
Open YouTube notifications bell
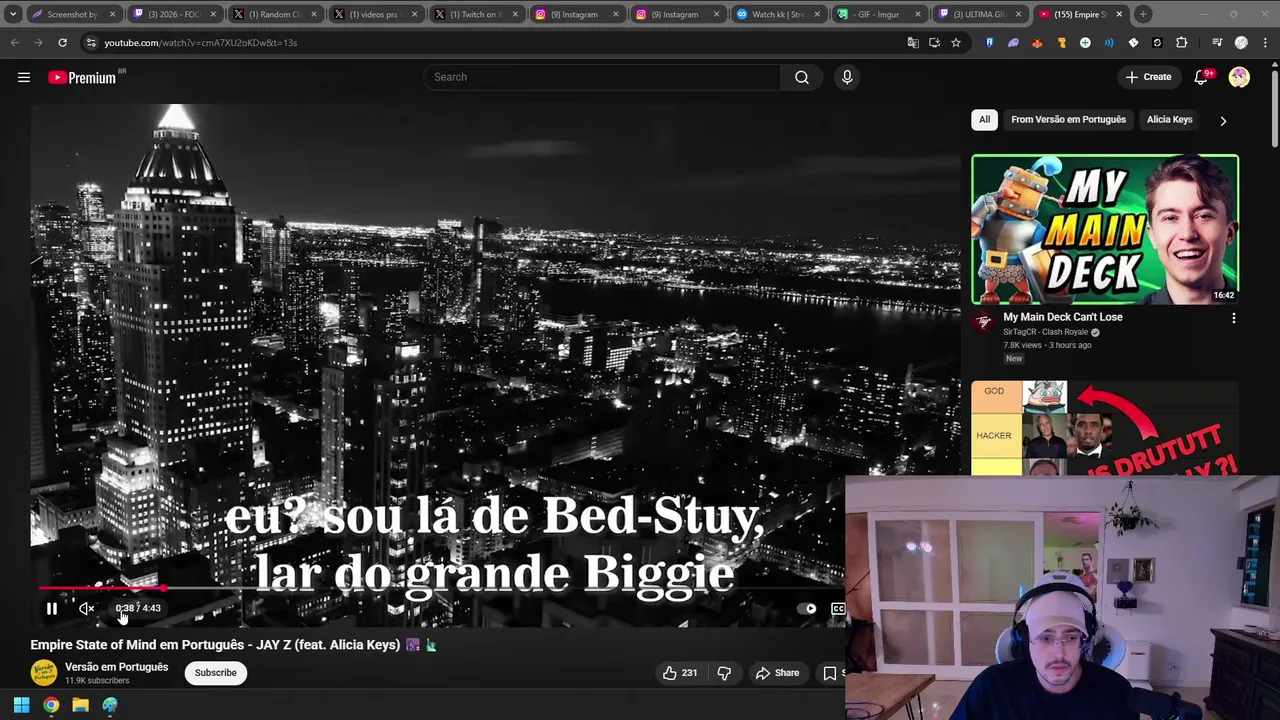1203,77
